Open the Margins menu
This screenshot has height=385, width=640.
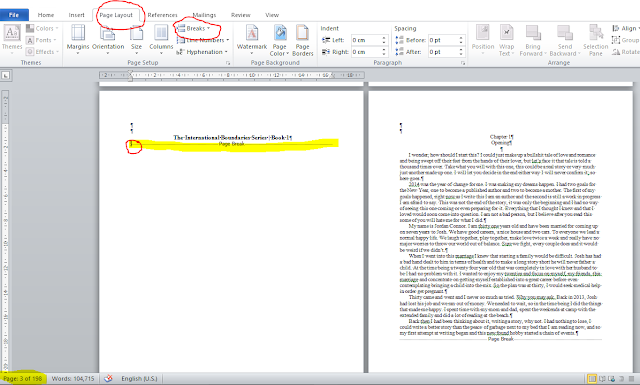click(78, 39)
